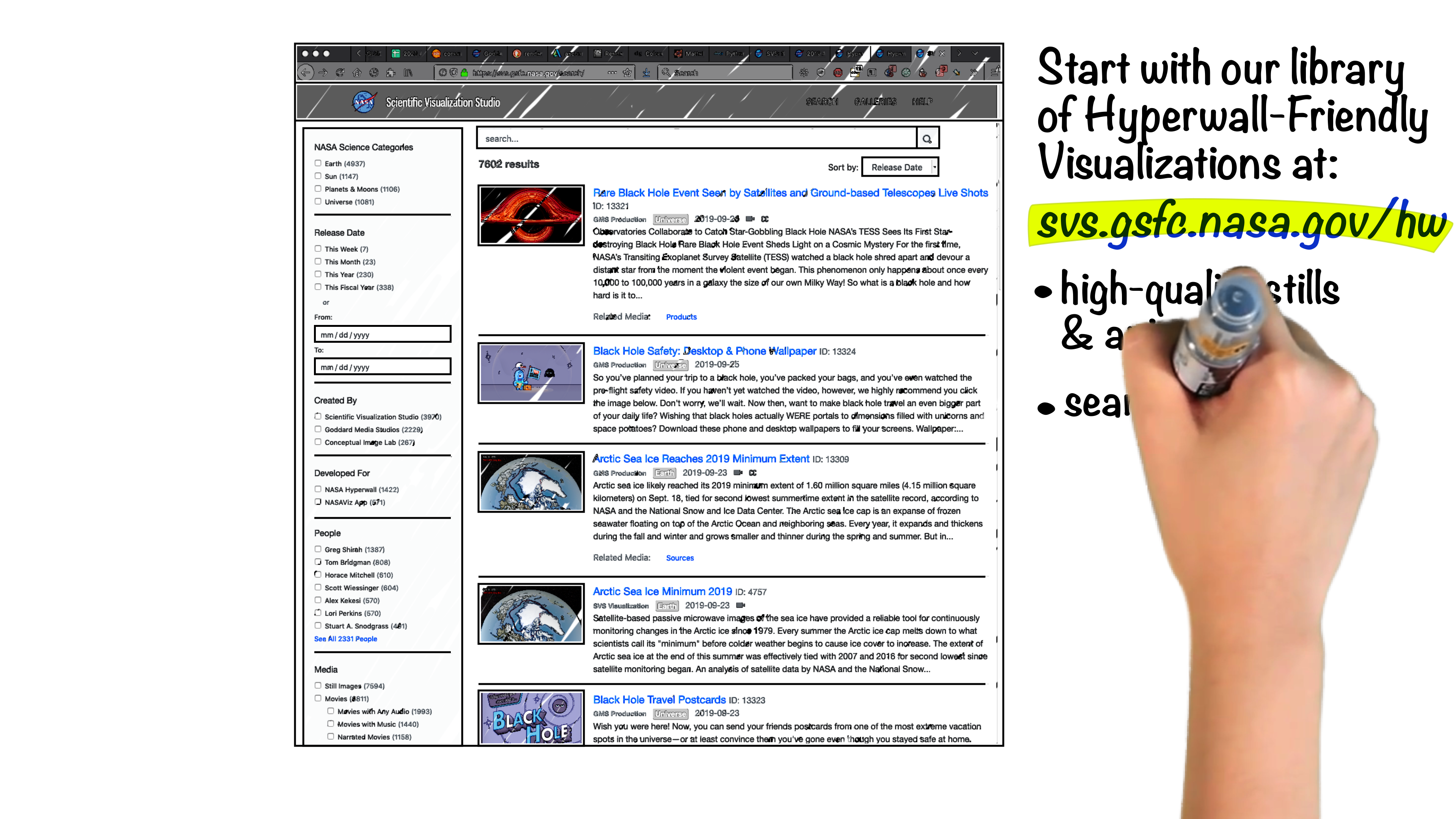Viewport: 1456px width, 819px height.
Task: Go back with the browser back arrow
Action: click(x=305, y=72)
